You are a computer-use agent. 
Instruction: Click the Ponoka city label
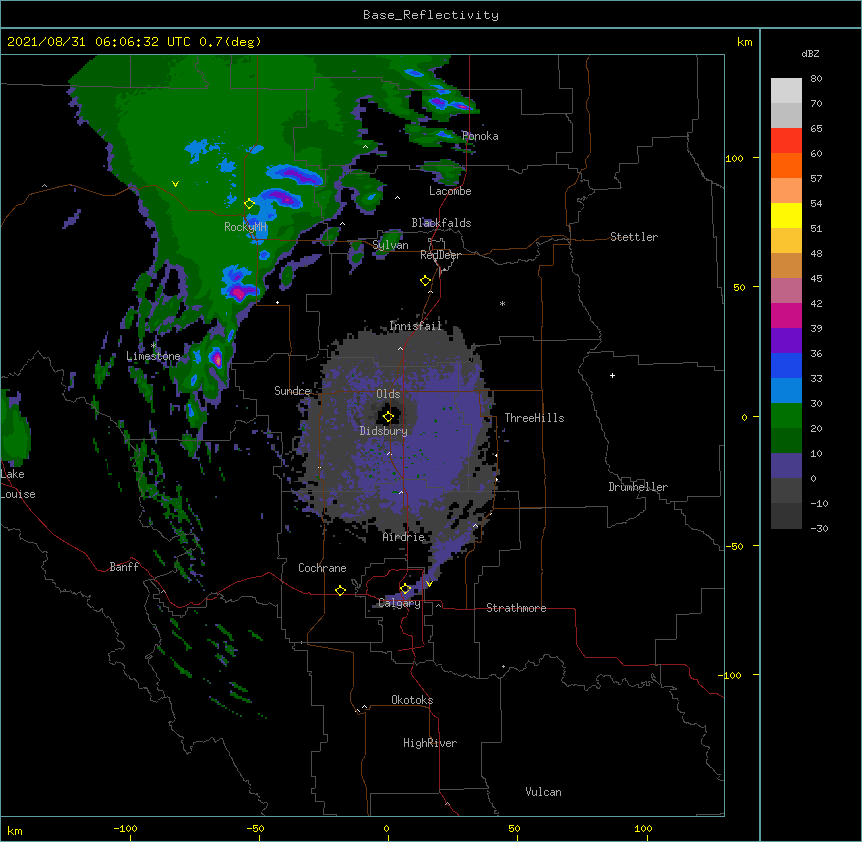[x=480, y=136]
